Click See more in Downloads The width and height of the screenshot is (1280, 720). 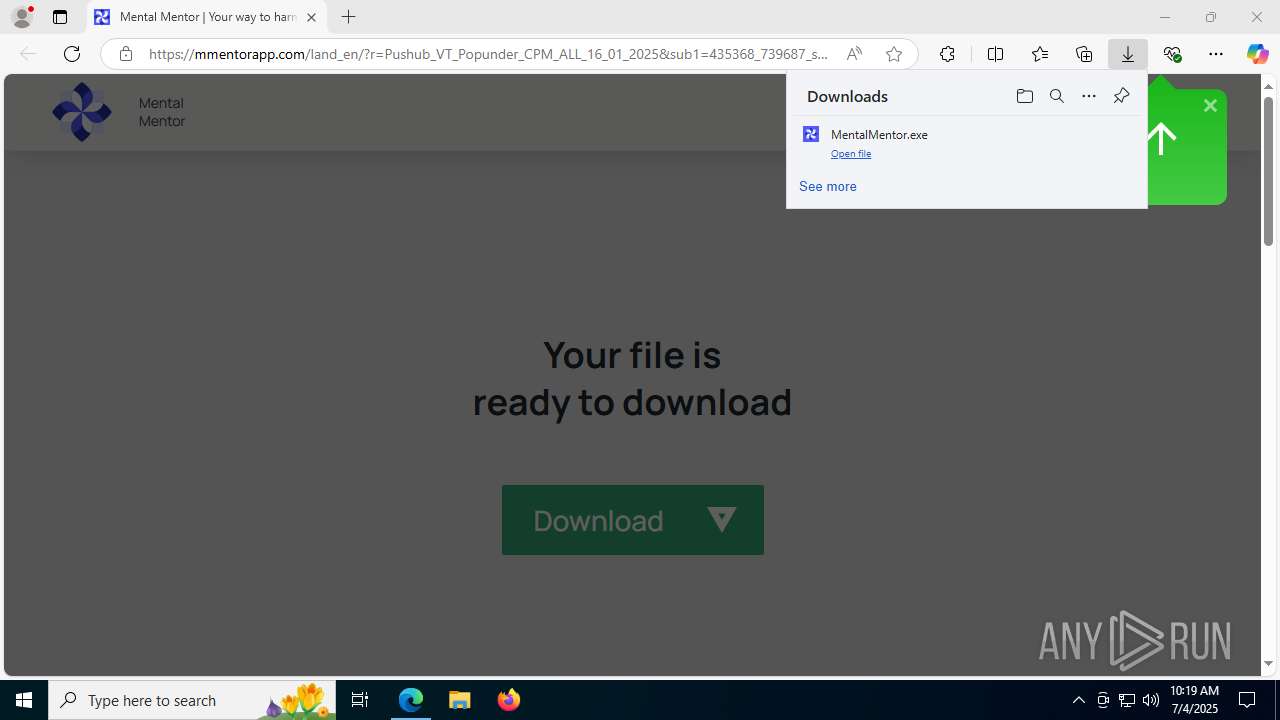click(828, 186)
